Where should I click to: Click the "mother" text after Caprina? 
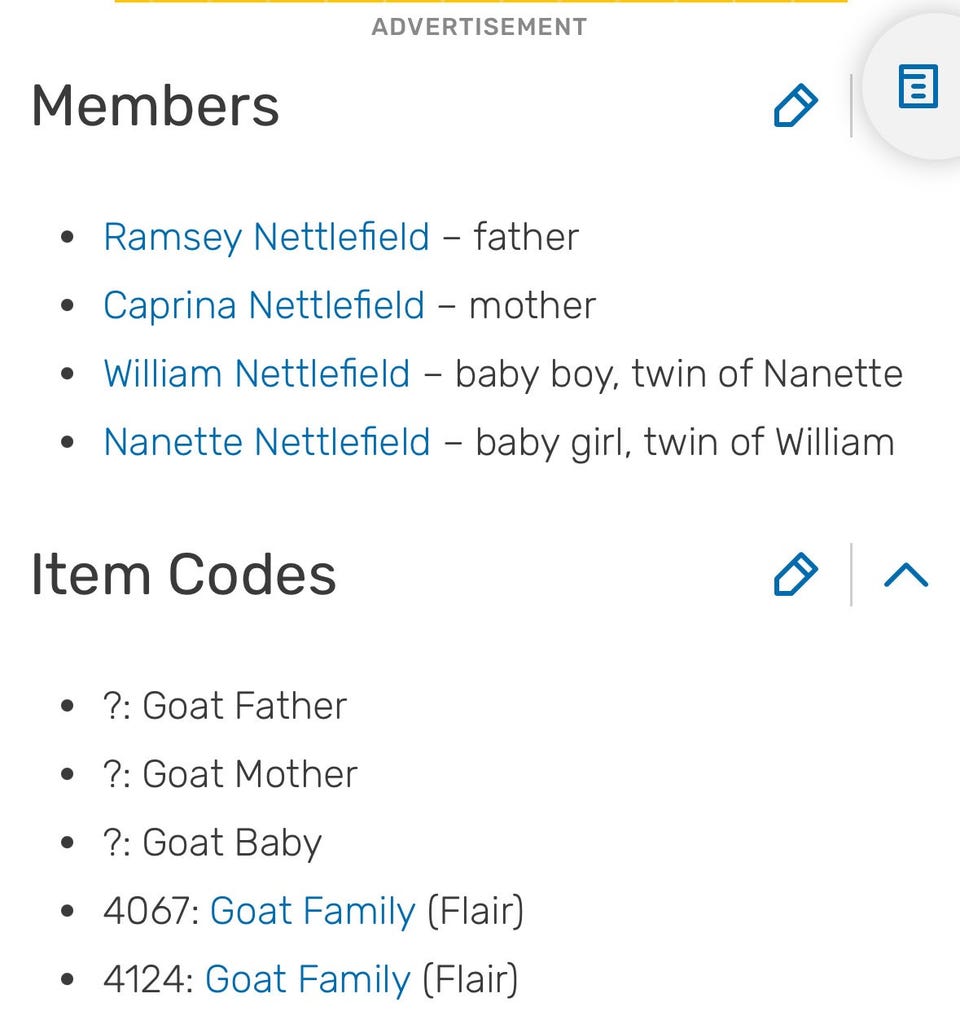point(532,305)
